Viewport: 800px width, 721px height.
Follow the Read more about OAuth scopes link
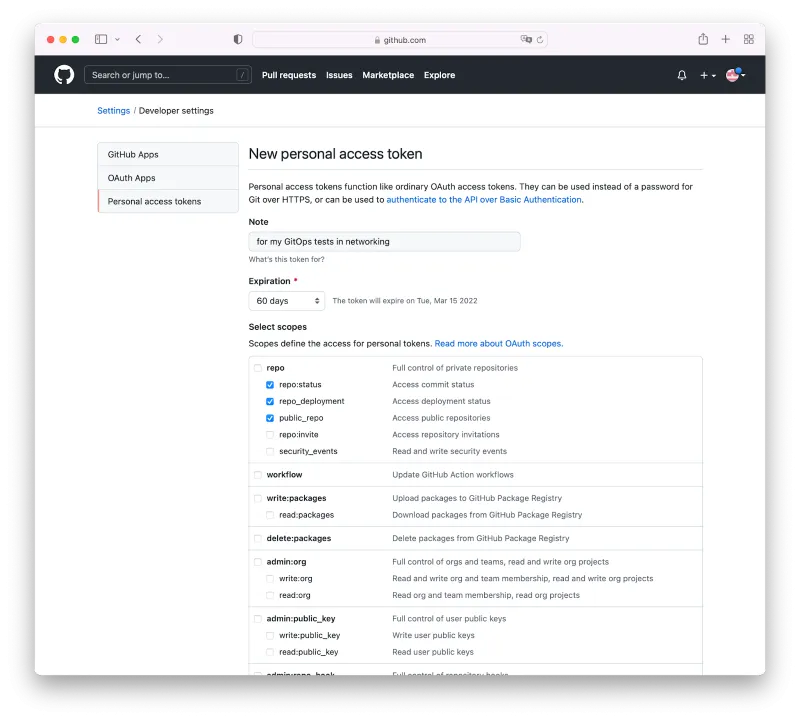[498, 344]
